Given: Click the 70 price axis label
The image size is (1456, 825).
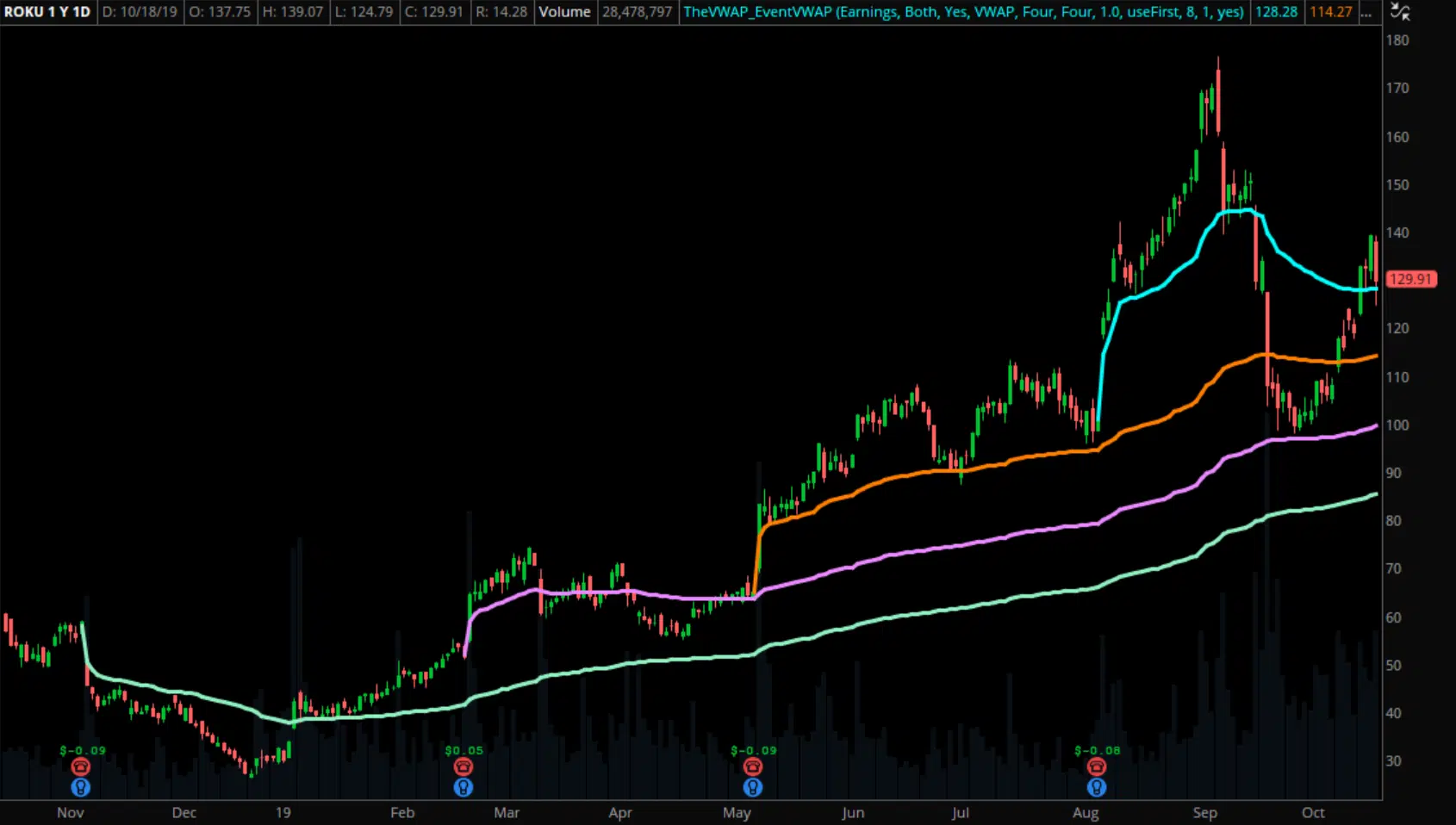Looking at the screenshot, I should 1393,569.
